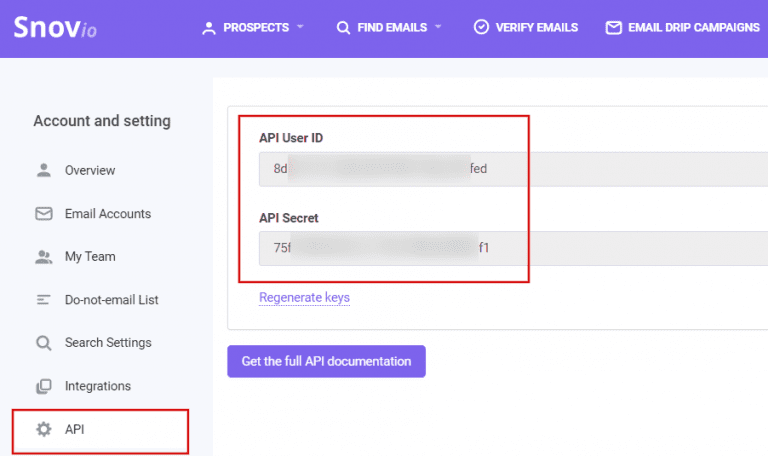Image resolution: width=768 pixels, height=456 pixels.
Task: Expand the Find Emails dropdown arrow
Action: tap(437, 28)
